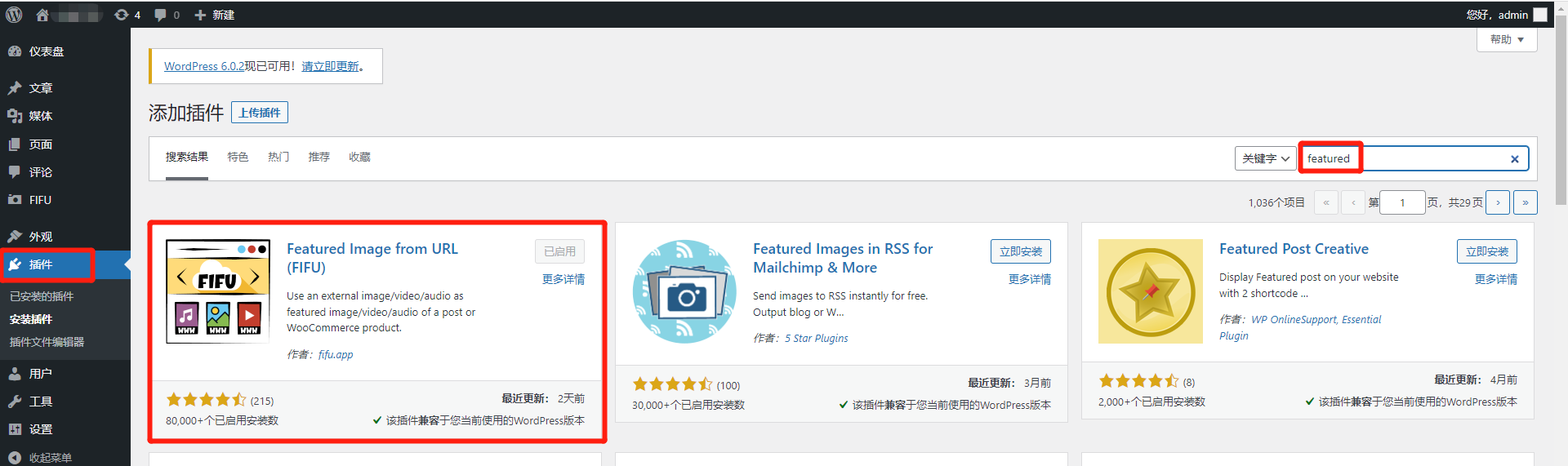Open 更多详情 for Featured Images in RSS
Image resolution: width=1568 pixels, height=466 pixels.
point(1030,279)
